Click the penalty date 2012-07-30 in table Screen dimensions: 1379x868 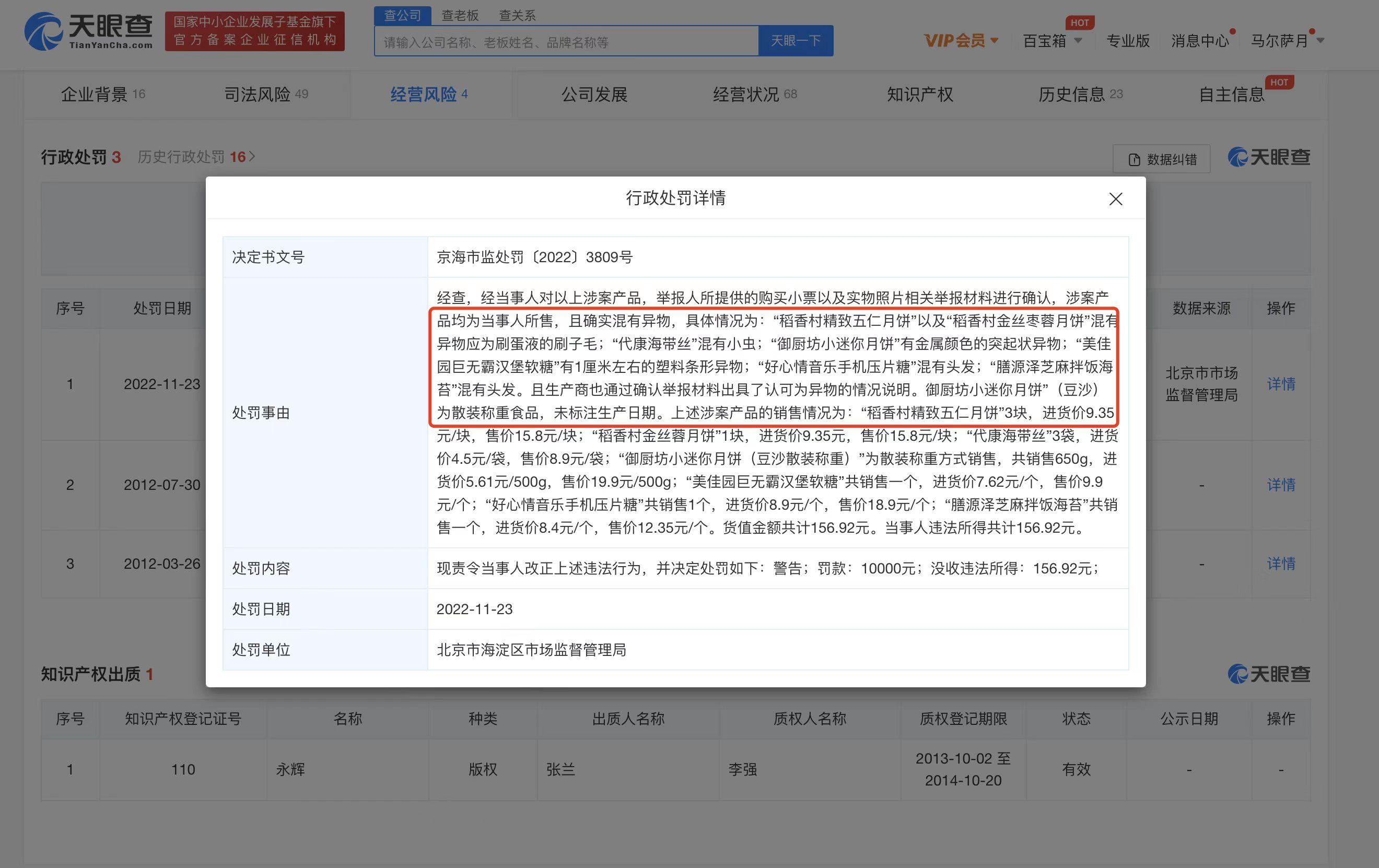[162, 484]
